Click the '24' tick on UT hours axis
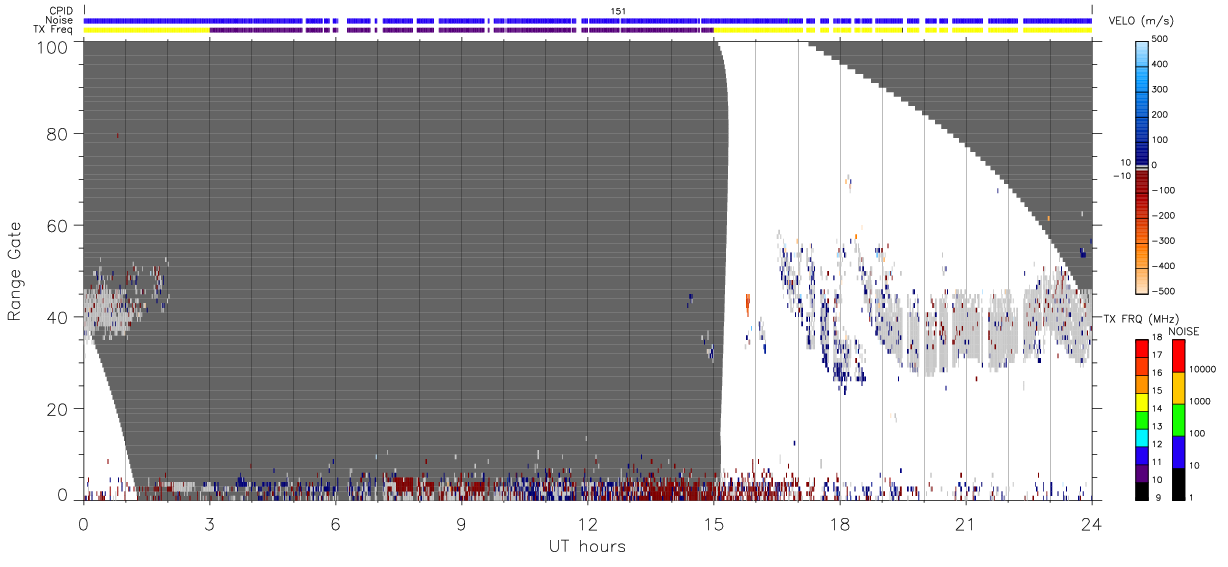The image size is (1228, 567). [x=1092, y=523]
